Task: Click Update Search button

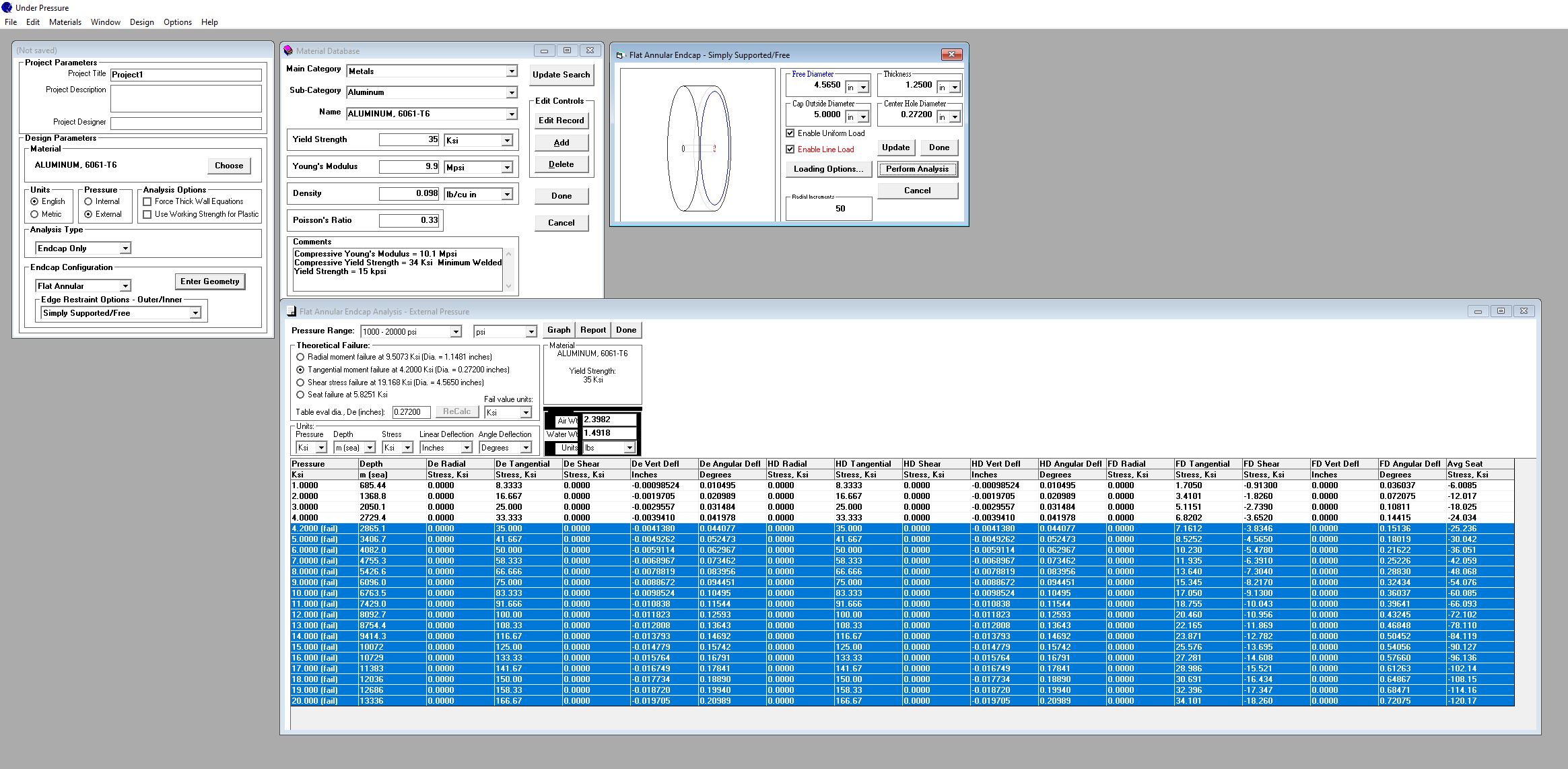Action: click(561, 75)
